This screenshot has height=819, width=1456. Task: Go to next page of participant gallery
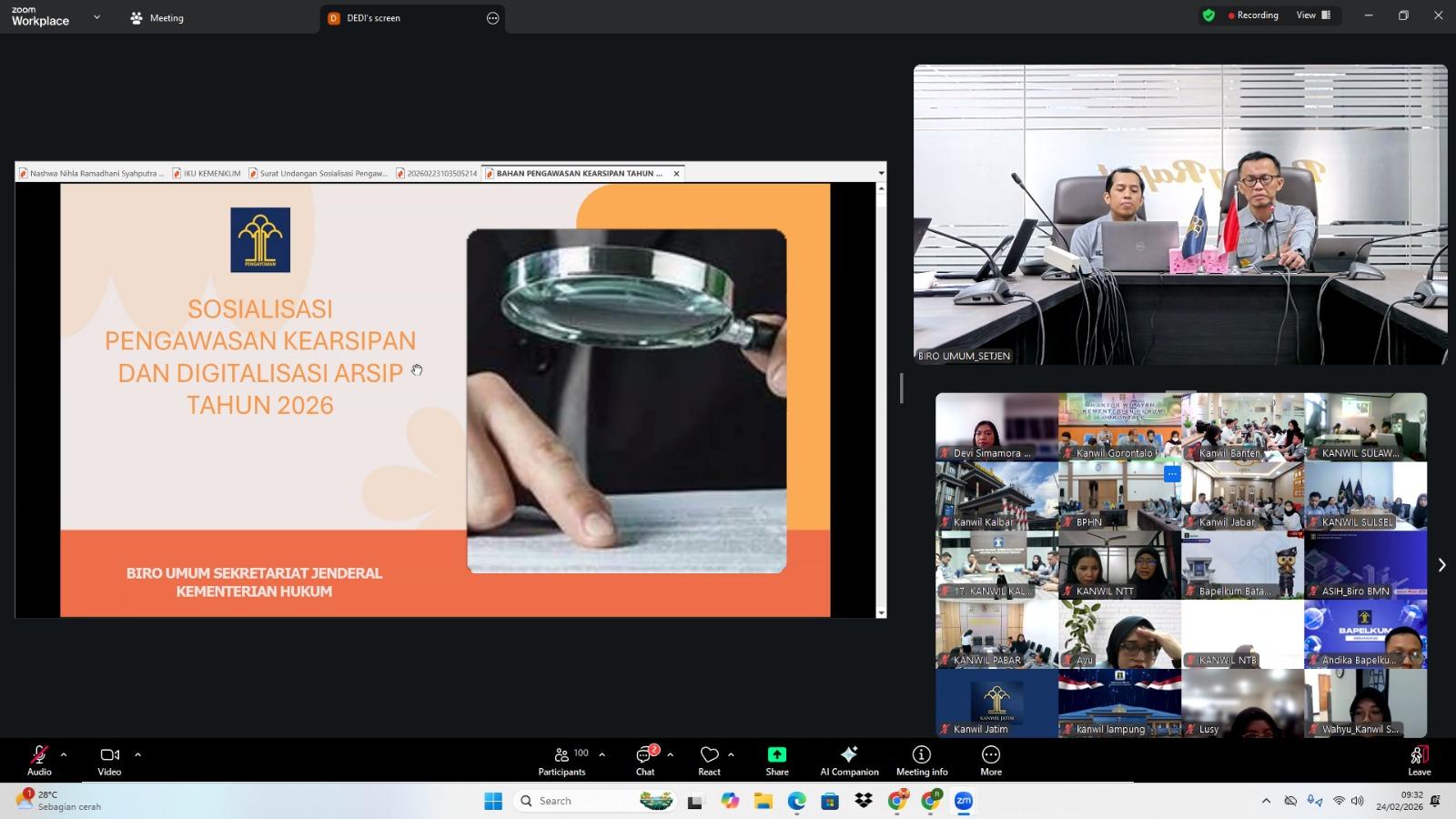pyautogui.click(x=1441, y=565)
